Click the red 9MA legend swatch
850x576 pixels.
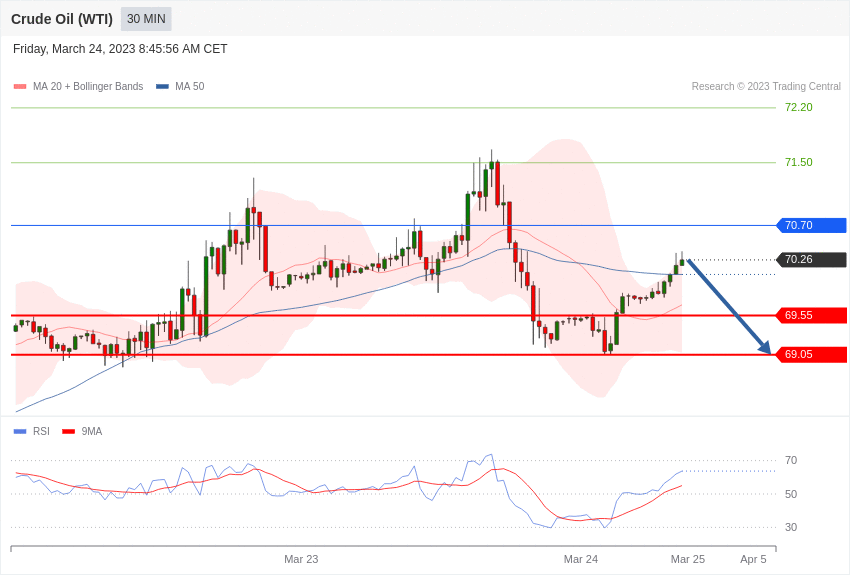pos(69,431)
